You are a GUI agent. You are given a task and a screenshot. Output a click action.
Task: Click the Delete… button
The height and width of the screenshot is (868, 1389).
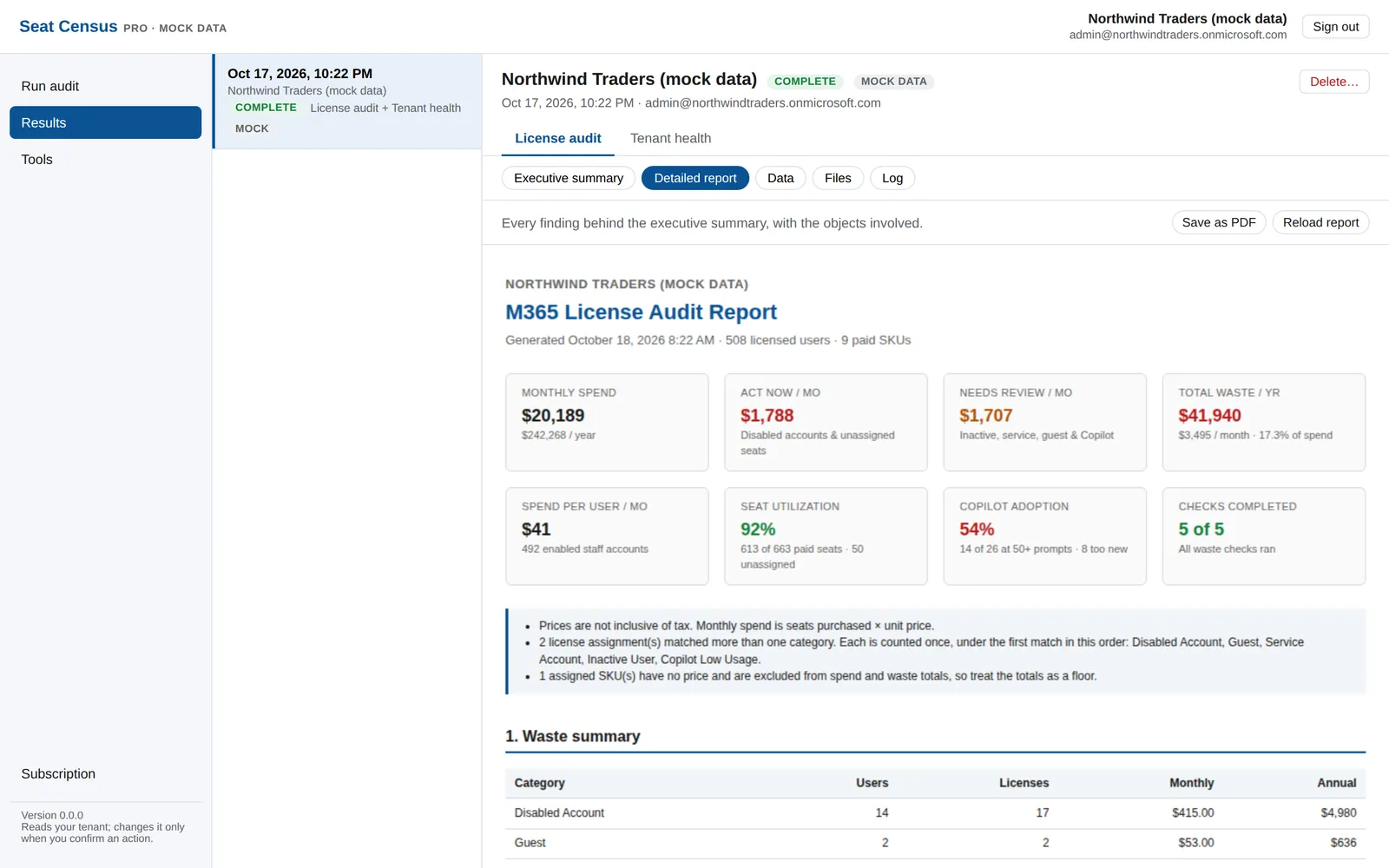[1333, 82]
